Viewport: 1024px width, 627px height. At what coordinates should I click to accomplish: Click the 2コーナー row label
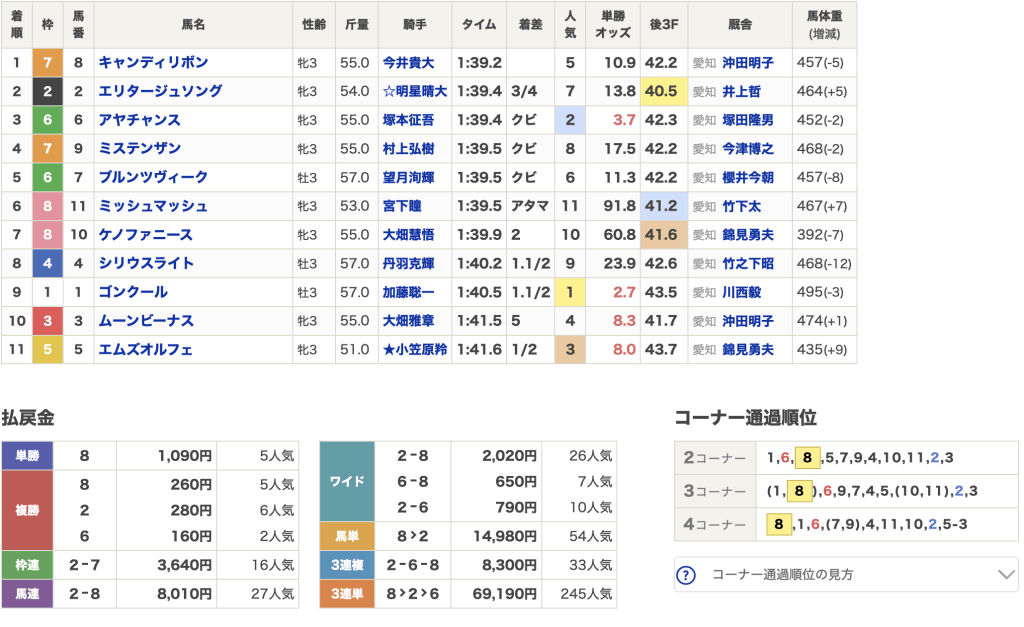[x=714, y=458]
